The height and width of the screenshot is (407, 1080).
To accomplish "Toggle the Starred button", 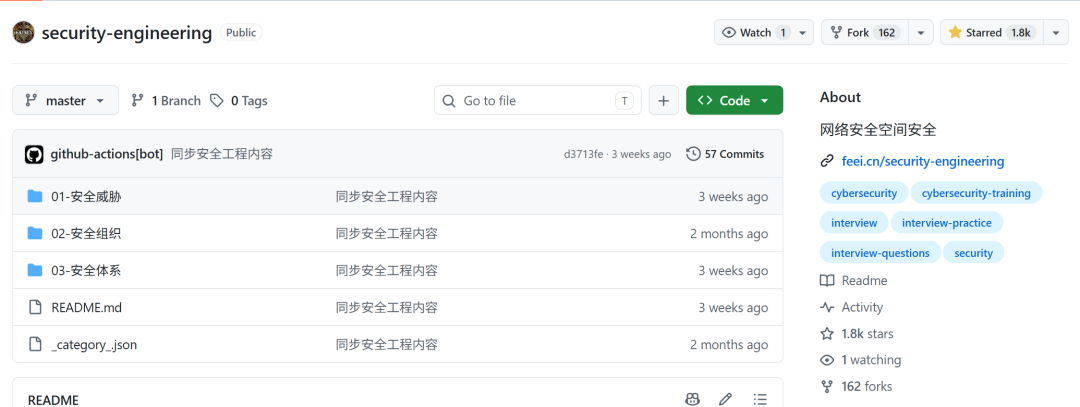I will pyautogui.click(x=992, y=32).
